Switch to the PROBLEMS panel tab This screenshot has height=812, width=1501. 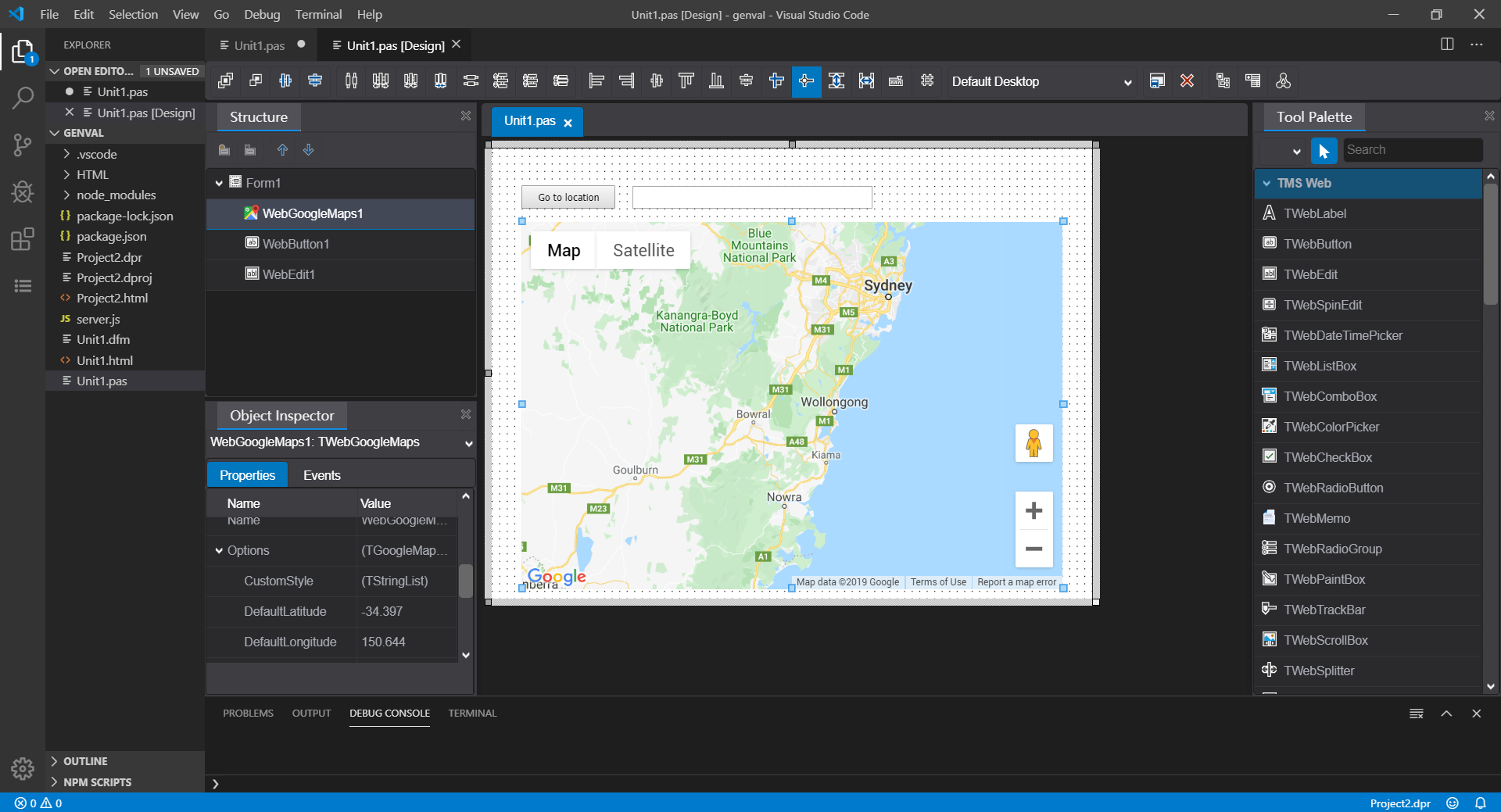(x=248, y=713)
